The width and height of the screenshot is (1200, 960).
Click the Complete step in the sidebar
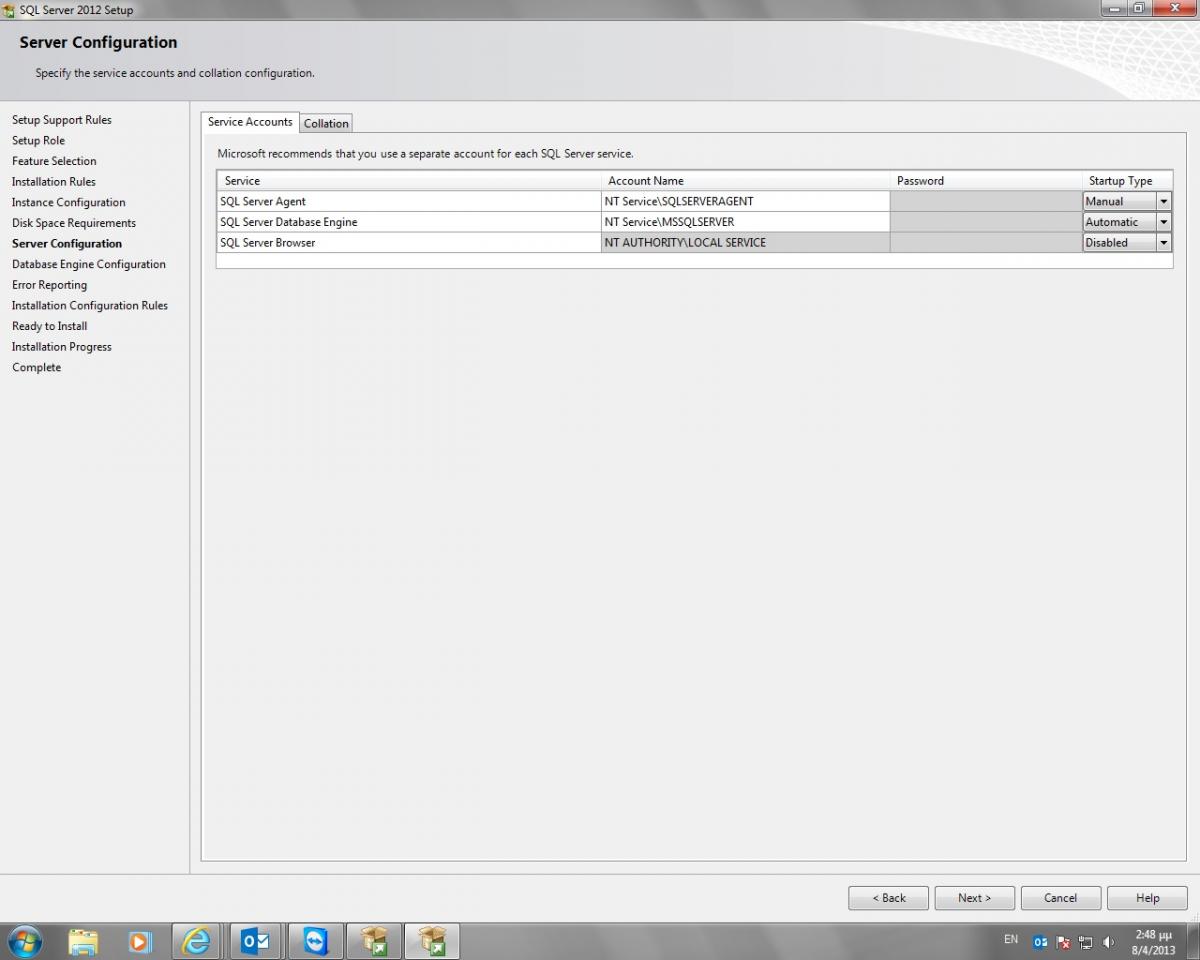tap(36, 368)
